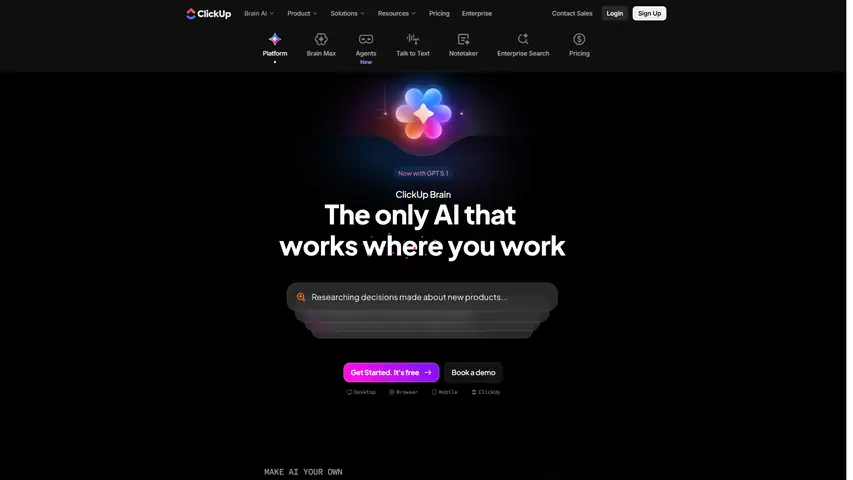Go to Enterprise in the top navigation

477,14
